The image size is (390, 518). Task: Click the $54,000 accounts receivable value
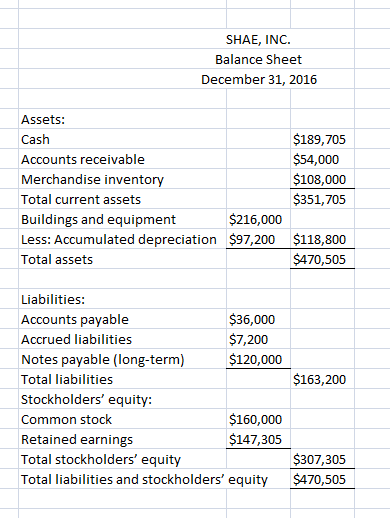[x=316, y=159]
